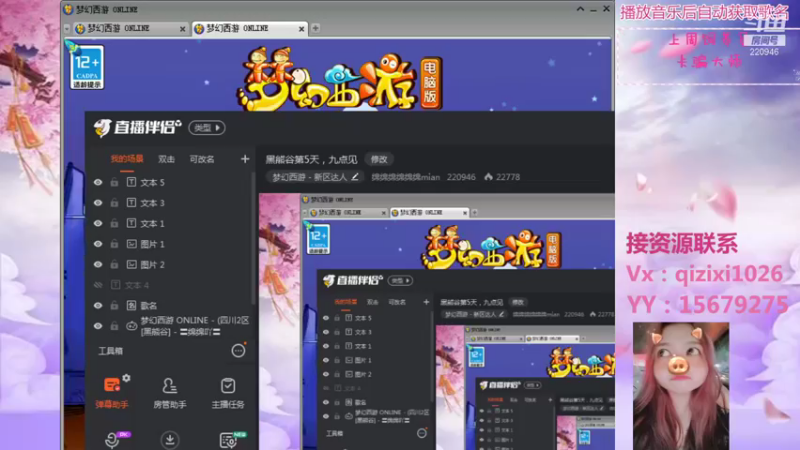Open the 主播任务 tool
Viewport: 800px width, 450px height.
pyautogui.click(x=228, y=392)
